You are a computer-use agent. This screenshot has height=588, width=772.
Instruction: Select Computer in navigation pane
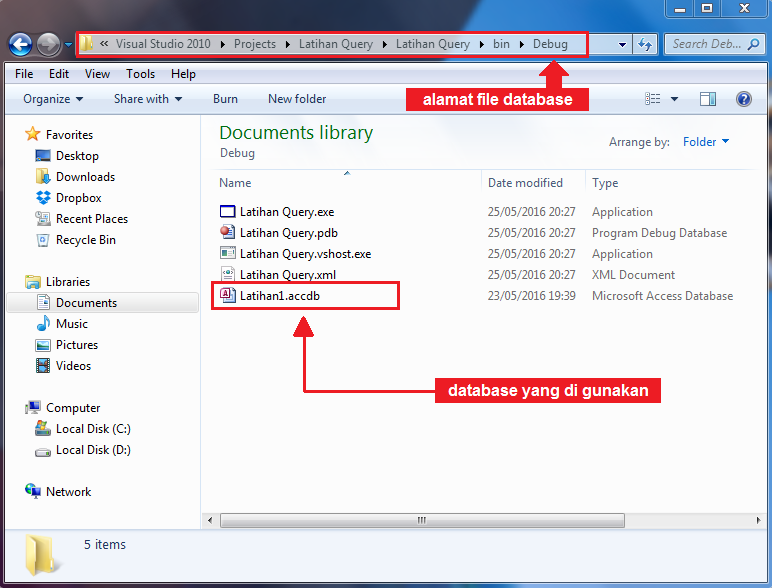73,408
